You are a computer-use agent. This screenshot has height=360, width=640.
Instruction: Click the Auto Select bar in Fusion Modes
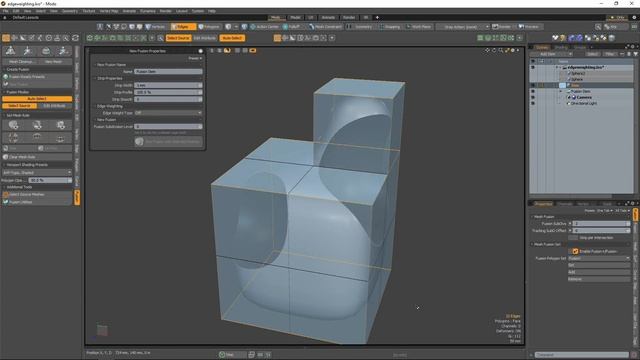[37, 99]
